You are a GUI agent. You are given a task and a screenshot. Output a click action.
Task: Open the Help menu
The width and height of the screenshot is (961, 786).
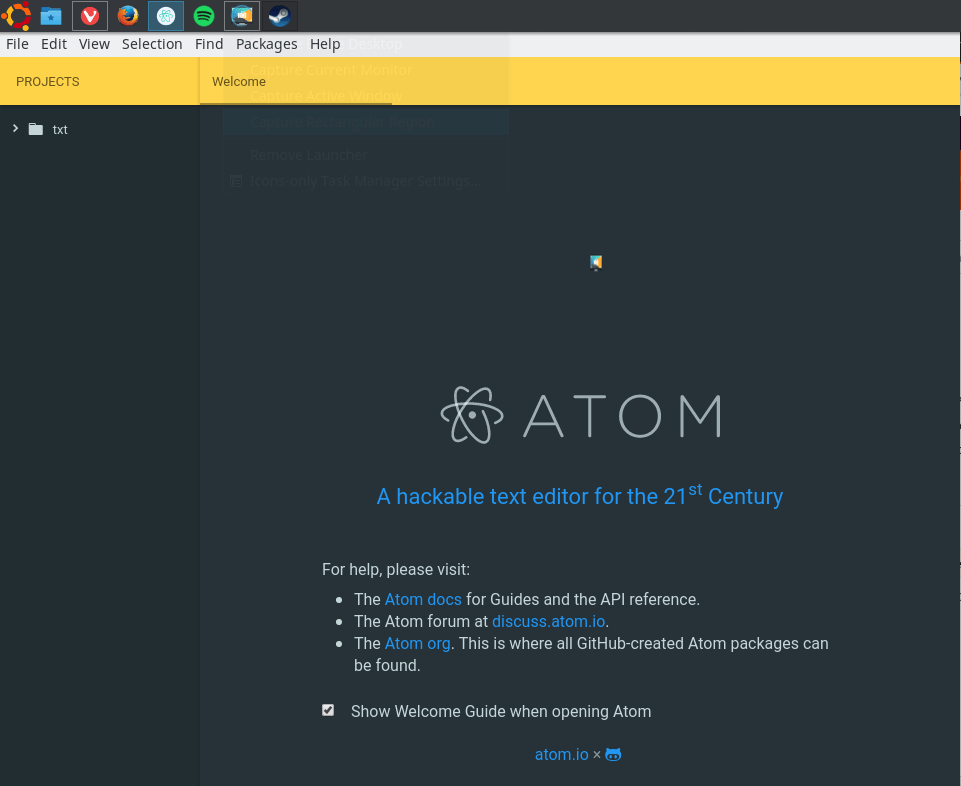[325, 44]
